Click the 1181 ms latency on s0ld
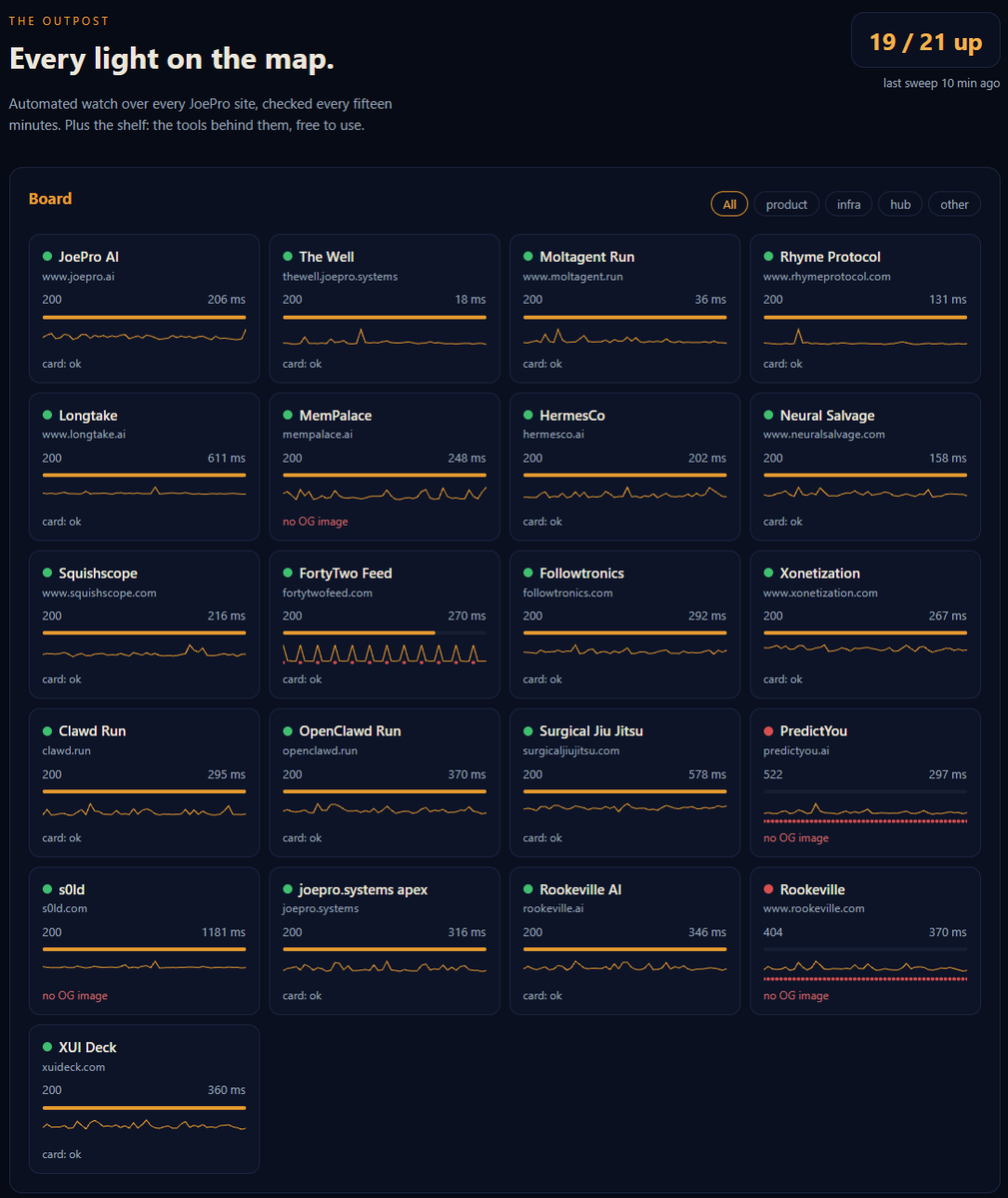1008x1198 pixels. click(223, 932)
